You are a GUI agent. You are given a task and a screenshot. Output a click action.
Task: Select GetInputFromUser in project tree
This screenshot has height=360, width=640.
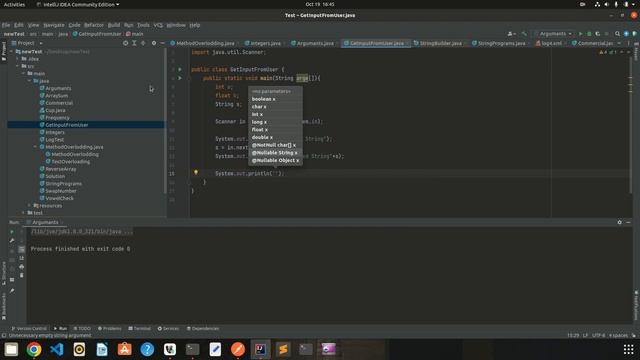[x=86, y=125]
